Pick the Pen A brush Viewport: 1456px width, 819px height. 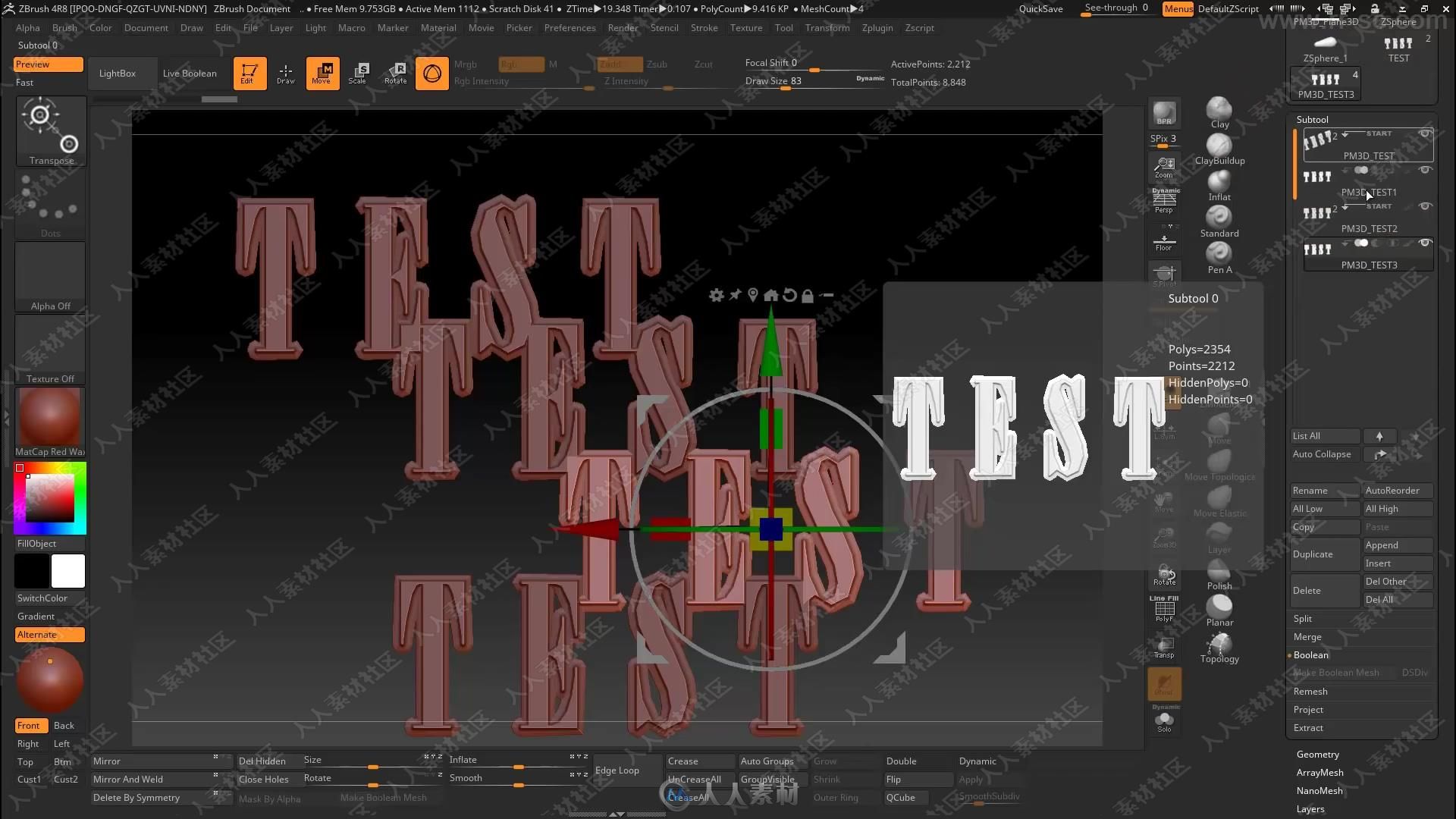(x=1219, y=258)
